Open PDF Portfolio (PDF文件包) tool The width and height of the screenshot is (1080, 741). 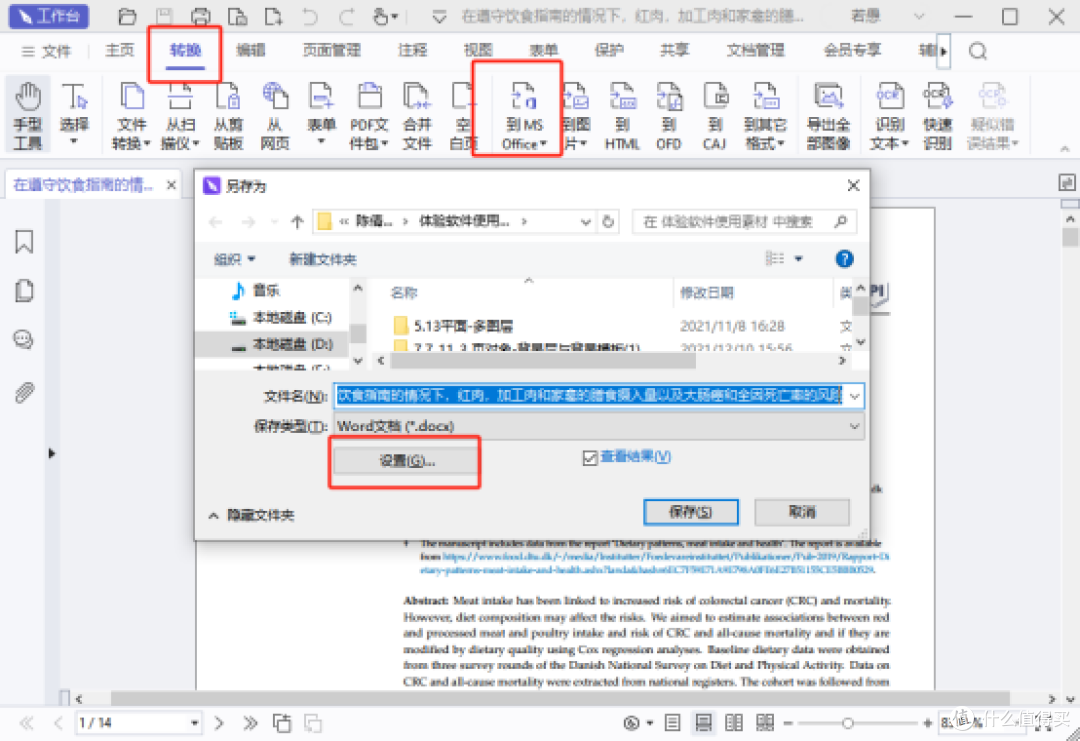point(369,114)
